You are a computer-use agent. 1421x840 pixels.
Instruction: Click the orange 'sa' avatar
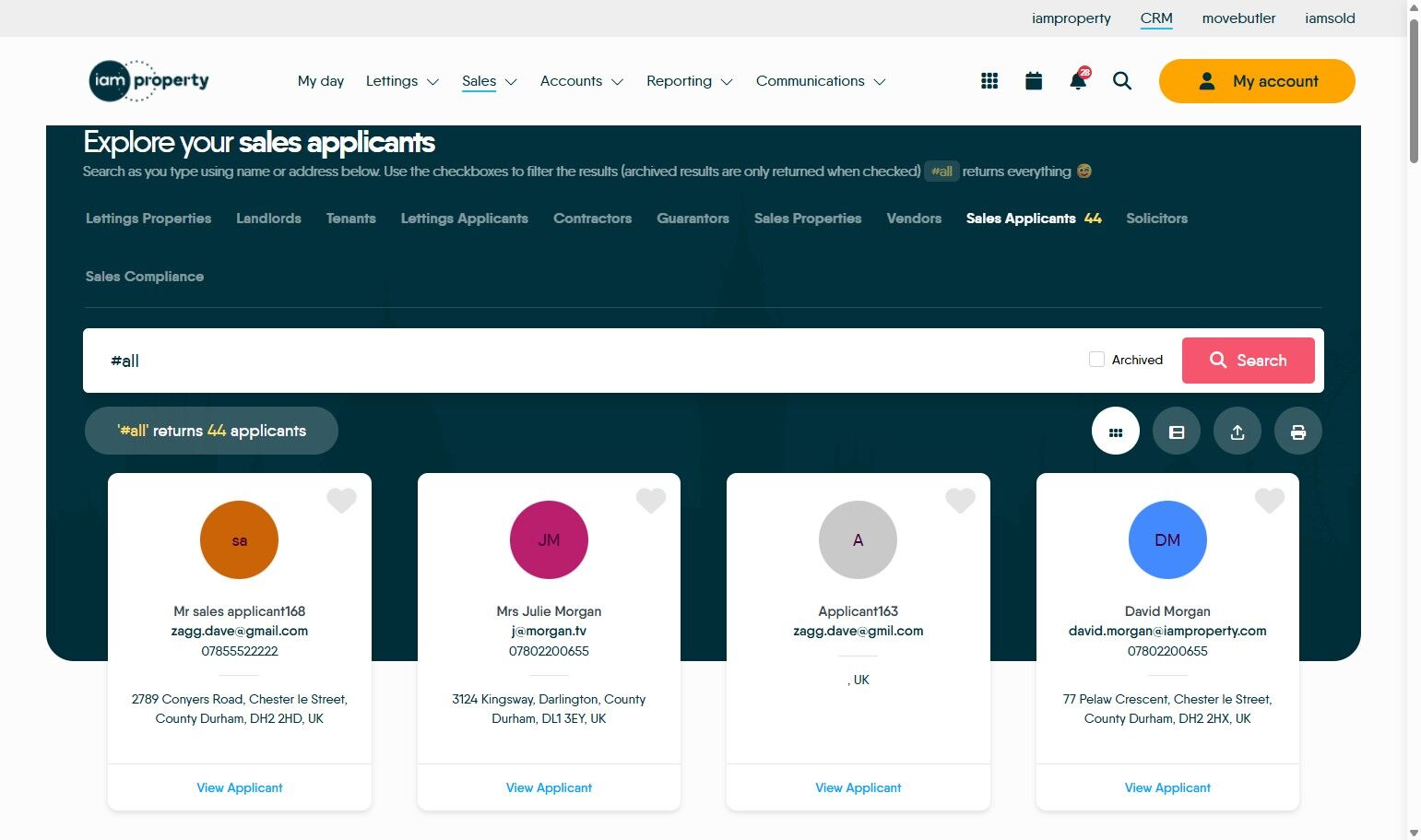coord(239,540)
